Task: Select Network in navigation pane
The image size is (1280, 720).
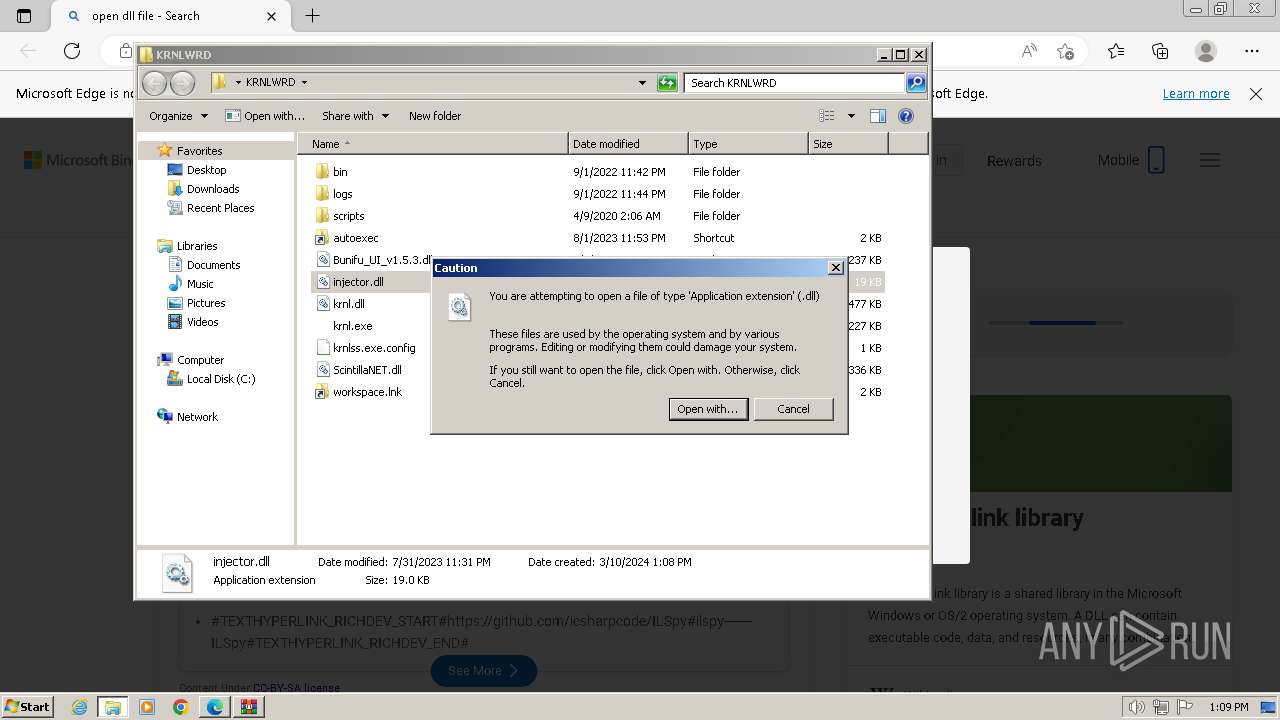Action: [197, 417]
